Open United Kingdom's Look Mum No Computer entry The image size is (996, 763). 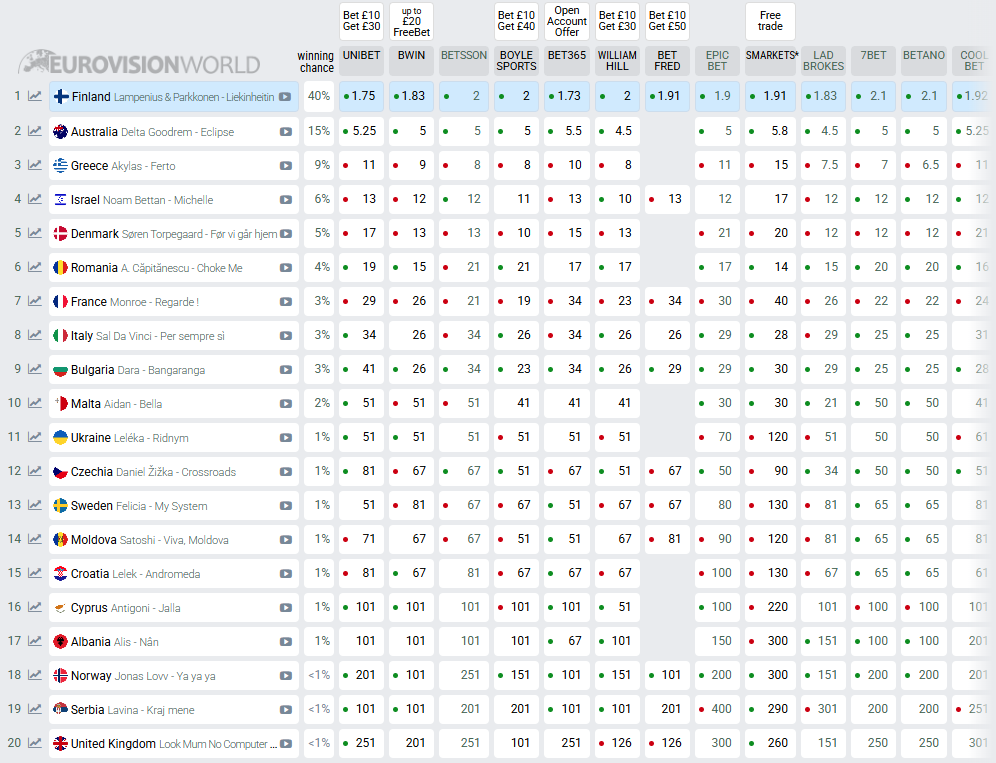click(x=173, y=743)
